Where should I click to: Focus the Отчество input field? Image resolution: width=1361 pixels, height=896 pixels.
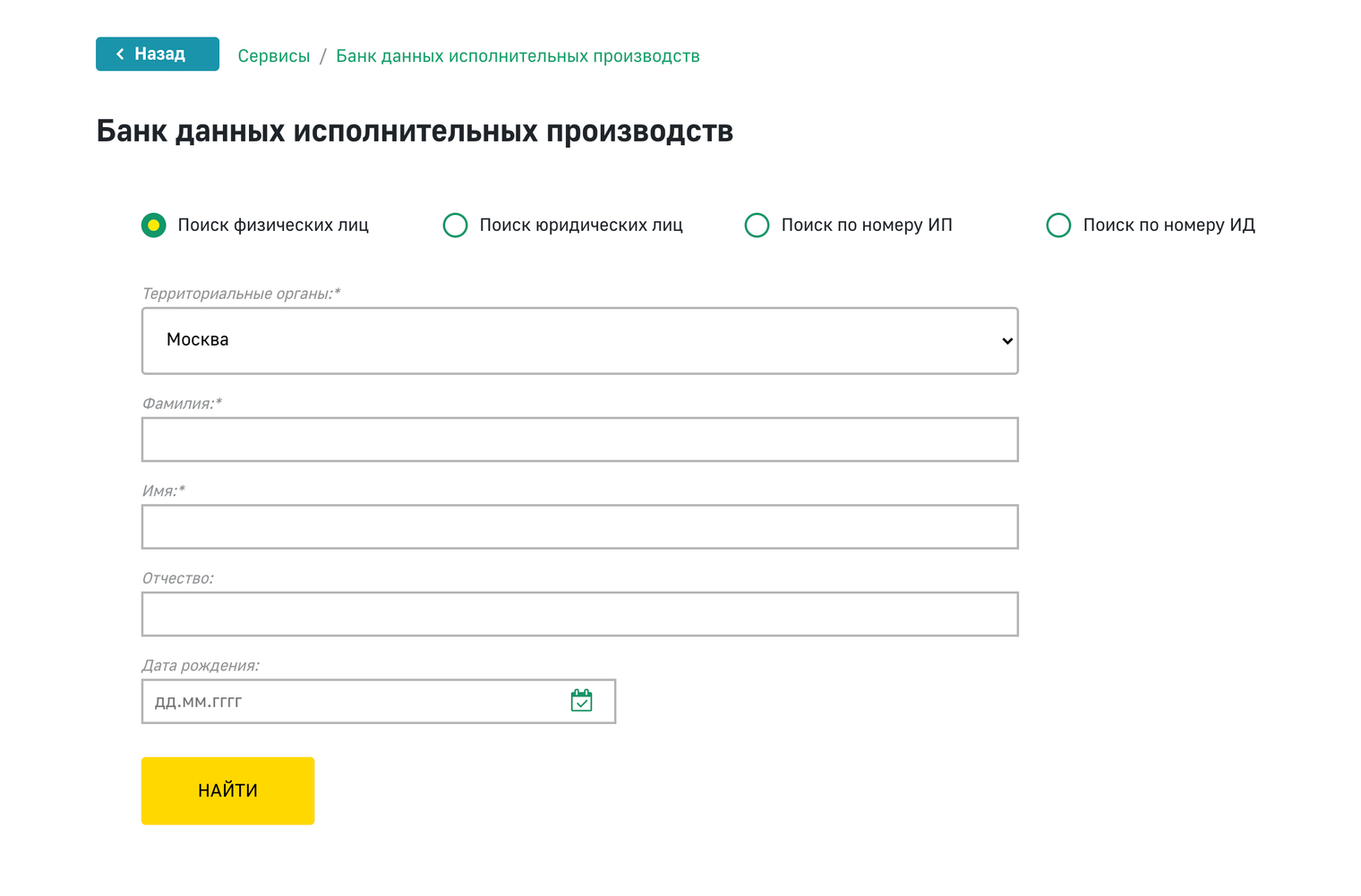click(579, 614)
